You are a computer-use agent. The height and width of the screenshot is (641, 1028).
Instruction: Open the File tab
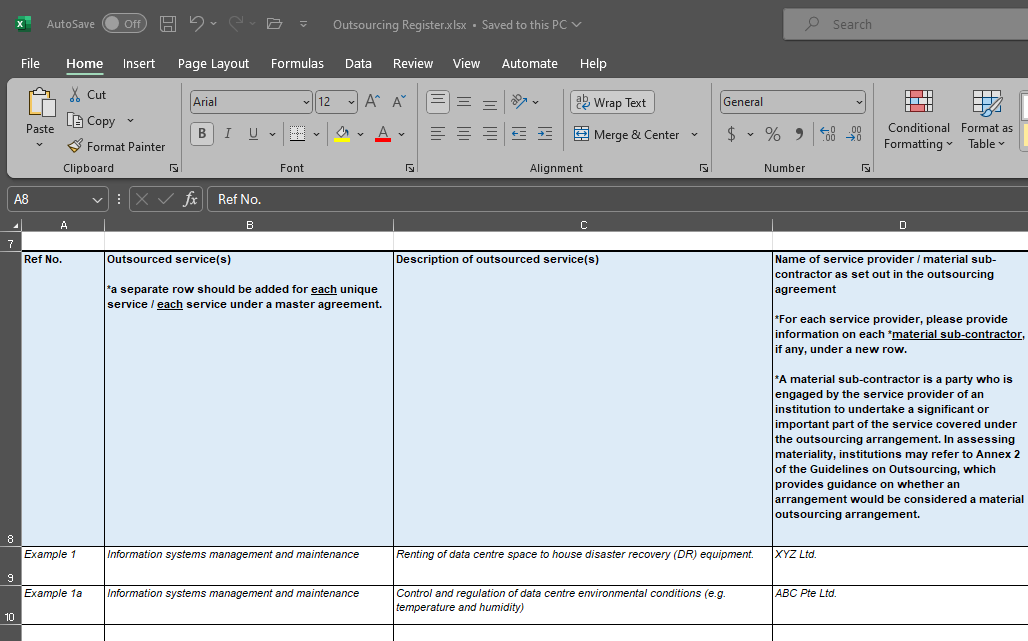tap(30, 64)
